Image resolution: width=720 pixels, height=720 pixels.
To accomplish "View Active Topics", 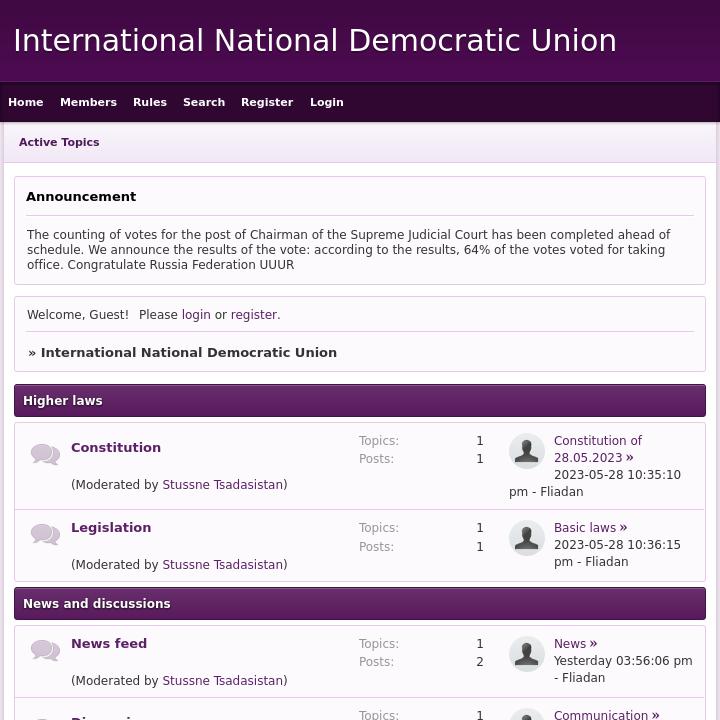I will 59,142.
